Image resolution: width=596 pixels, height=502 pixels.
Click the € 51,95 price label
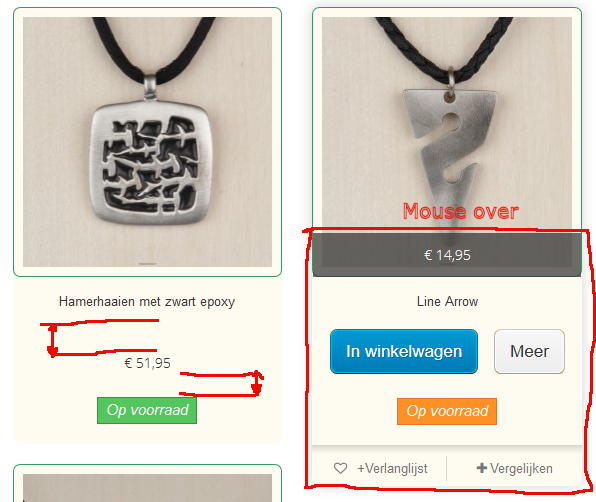click(x=147, y=363)
